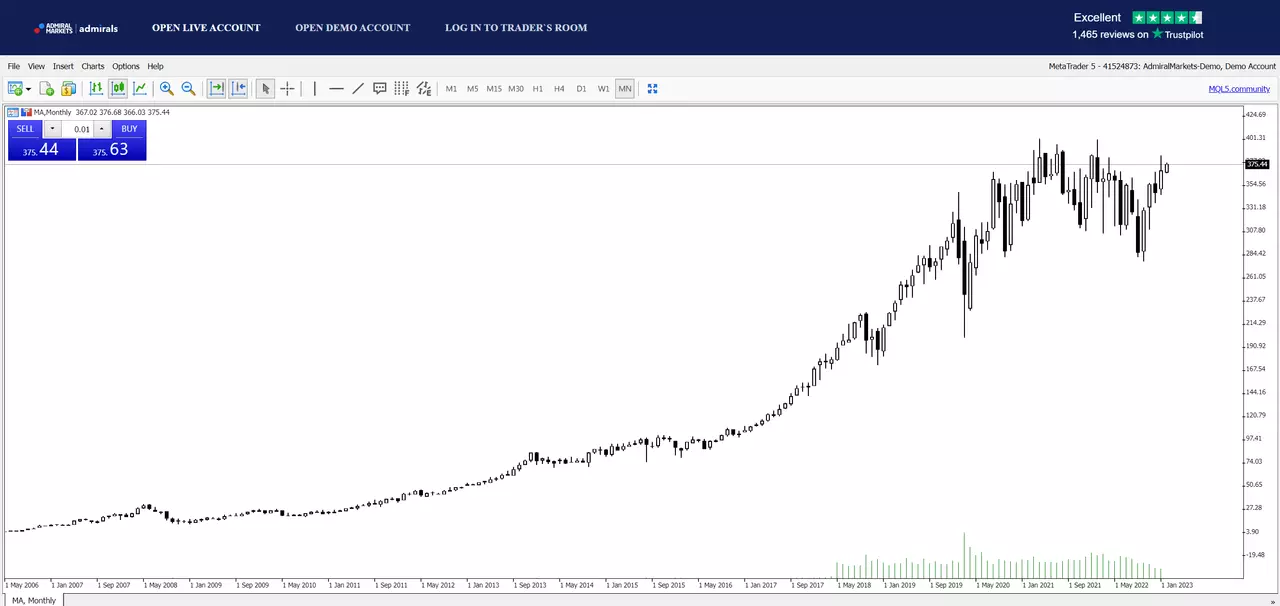Draw a trendline with the diagonal line tool
Viewport: 1280px width, 606px height.
point(358,89)
